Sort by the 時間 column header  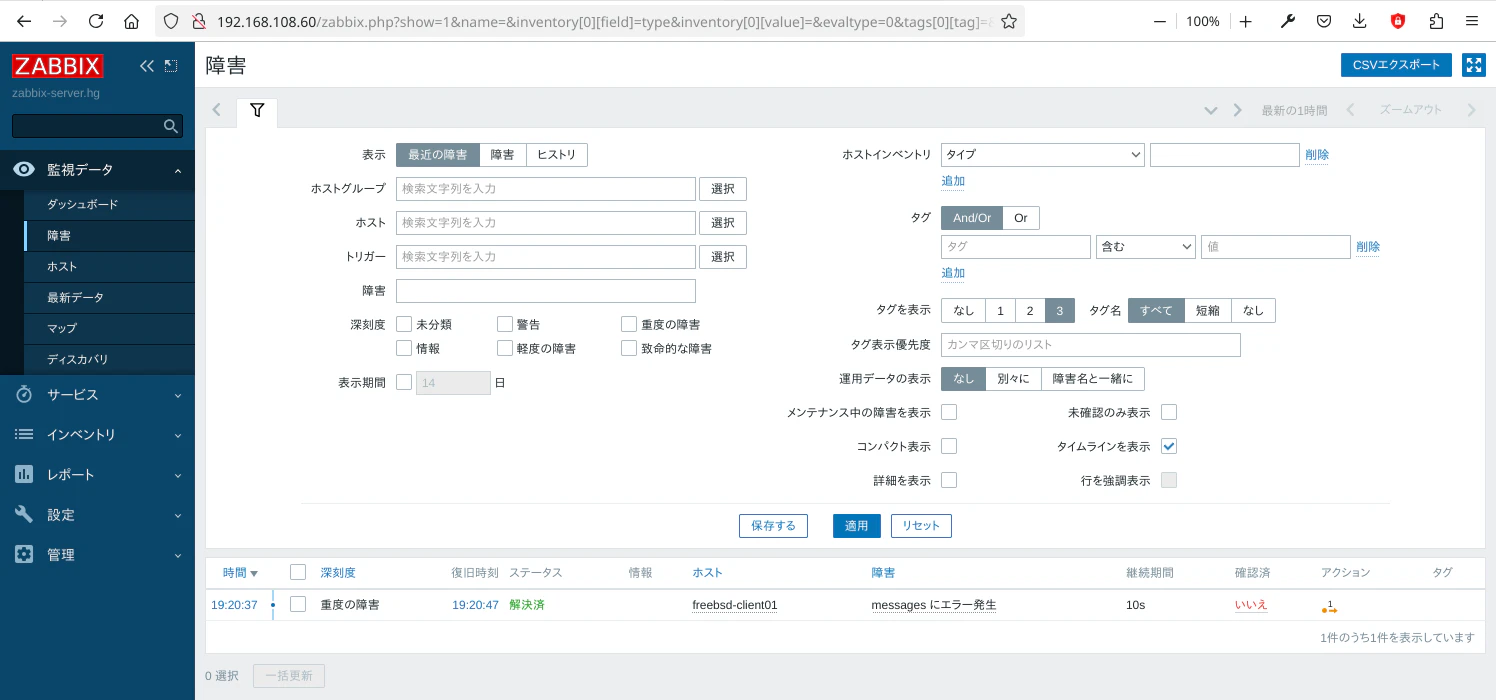click(240, 573)
